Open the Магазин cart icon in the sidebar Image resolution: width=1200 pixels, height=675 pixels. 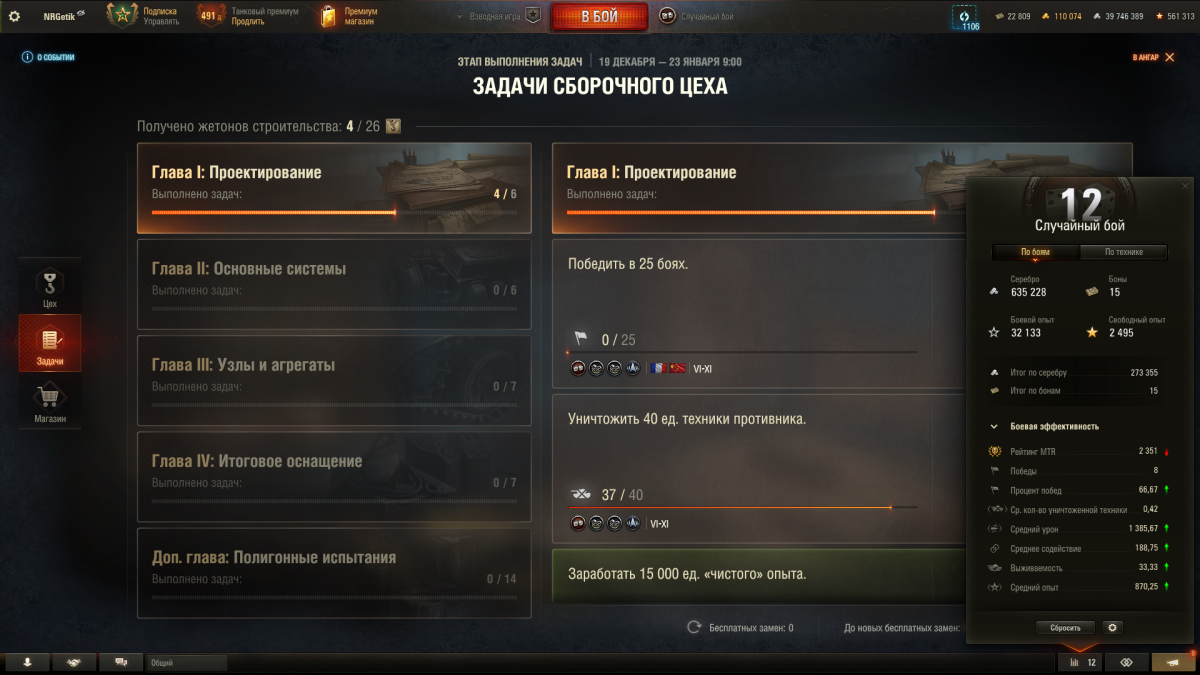pos(50,402)
